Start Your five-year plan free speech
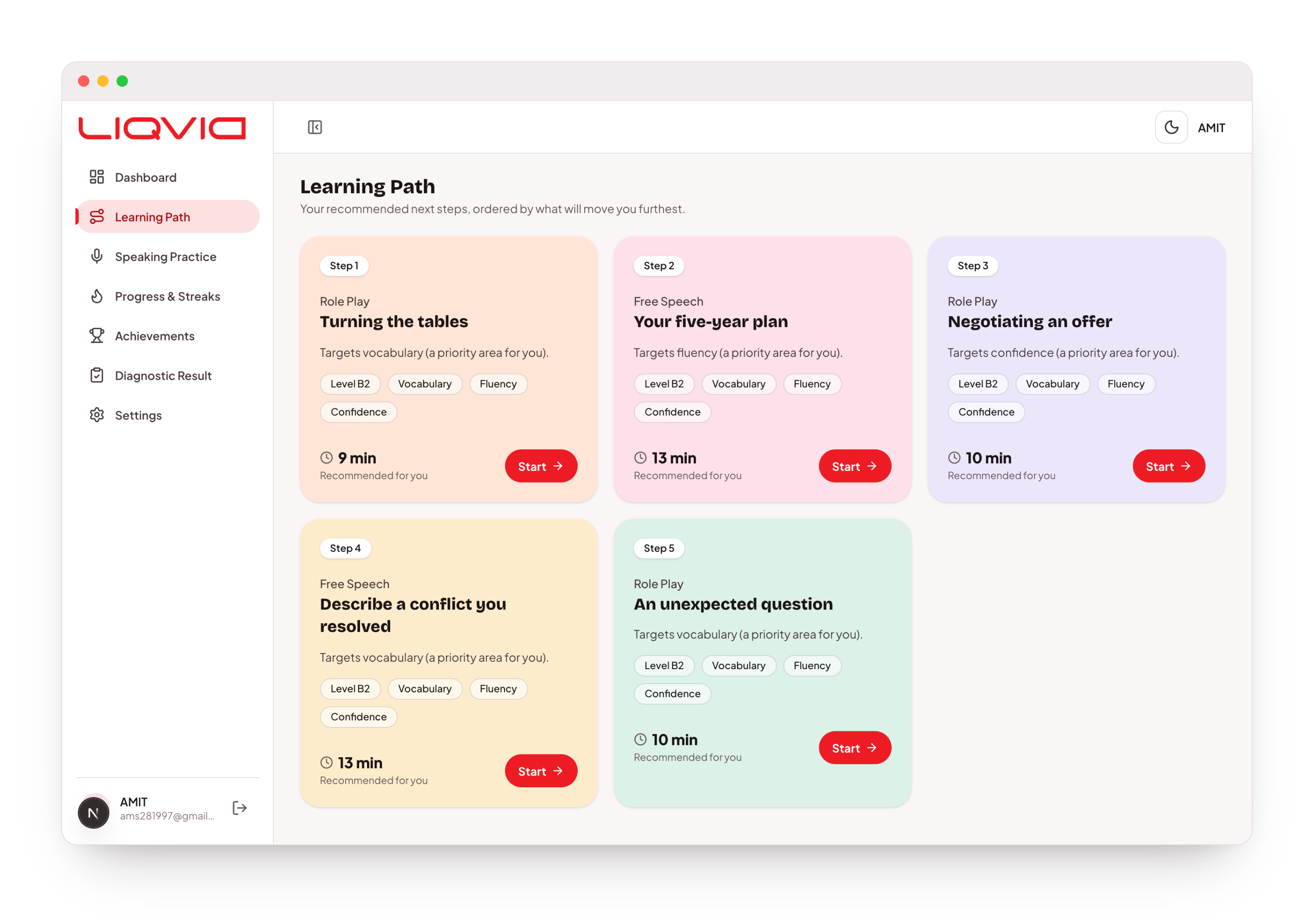Image resolution: width=1314 pixels, height=924 pixels. [x=855, y=466]
